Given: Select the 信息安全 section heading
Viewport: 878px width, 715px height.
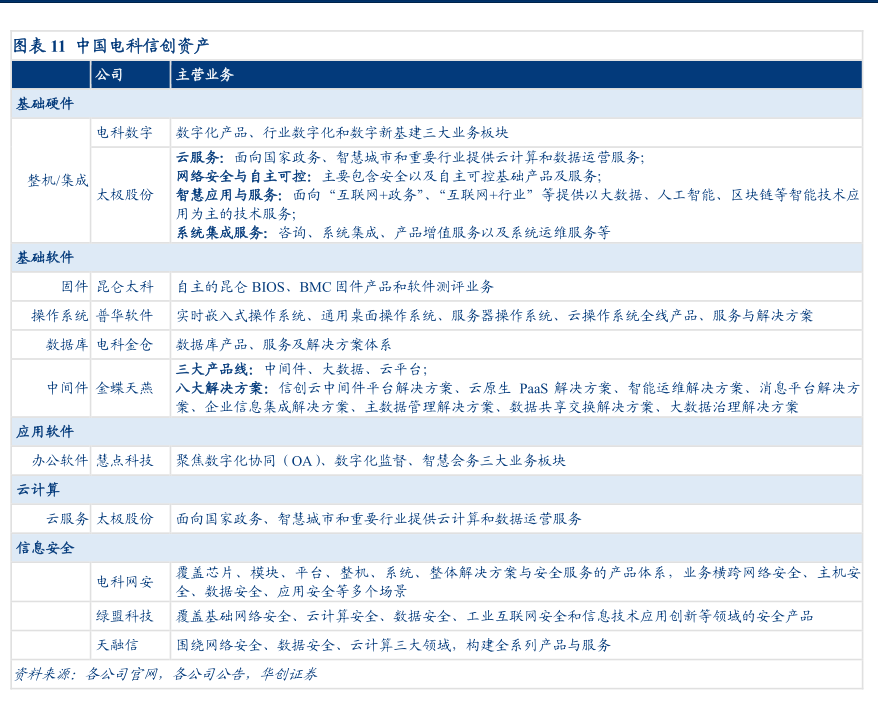Looking at the screenshot, I should click(x=45, y=548).
